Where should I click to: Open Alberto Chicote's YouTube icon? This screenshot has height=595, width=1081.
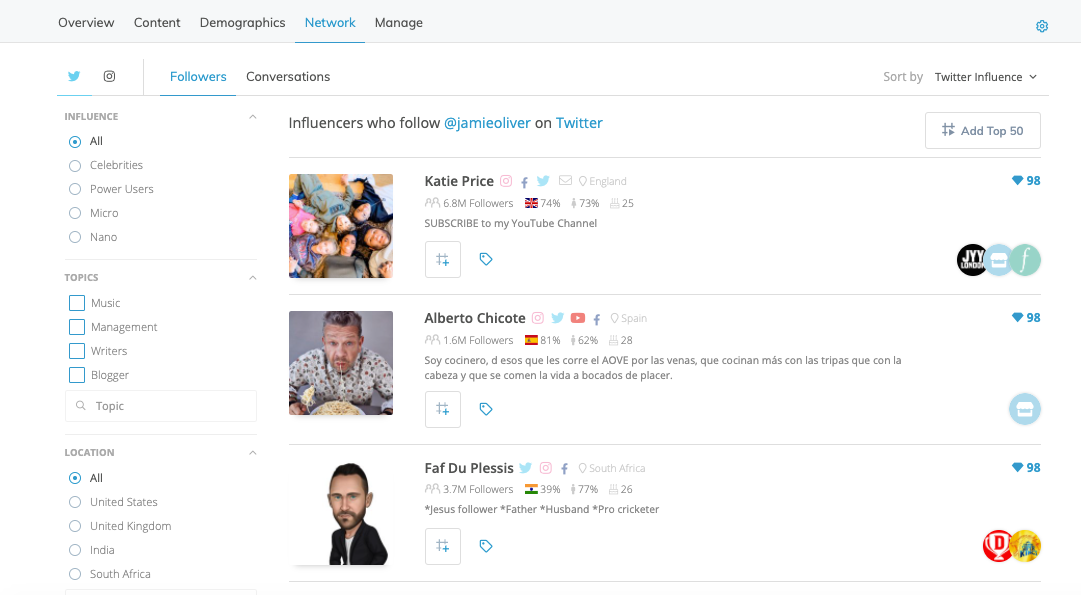tap(578, 318)
